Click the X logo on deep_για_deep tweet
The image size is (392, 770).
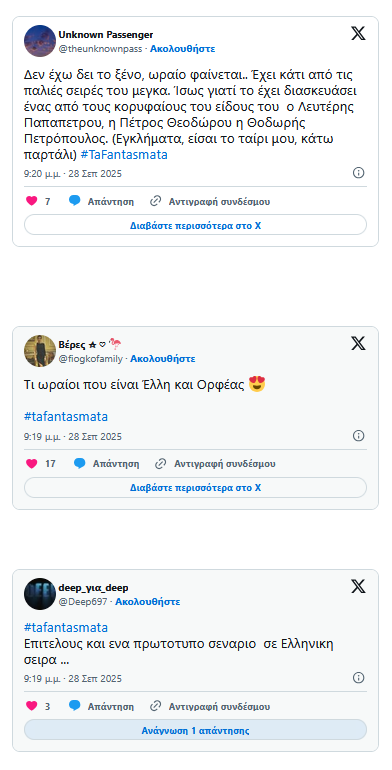358,586
